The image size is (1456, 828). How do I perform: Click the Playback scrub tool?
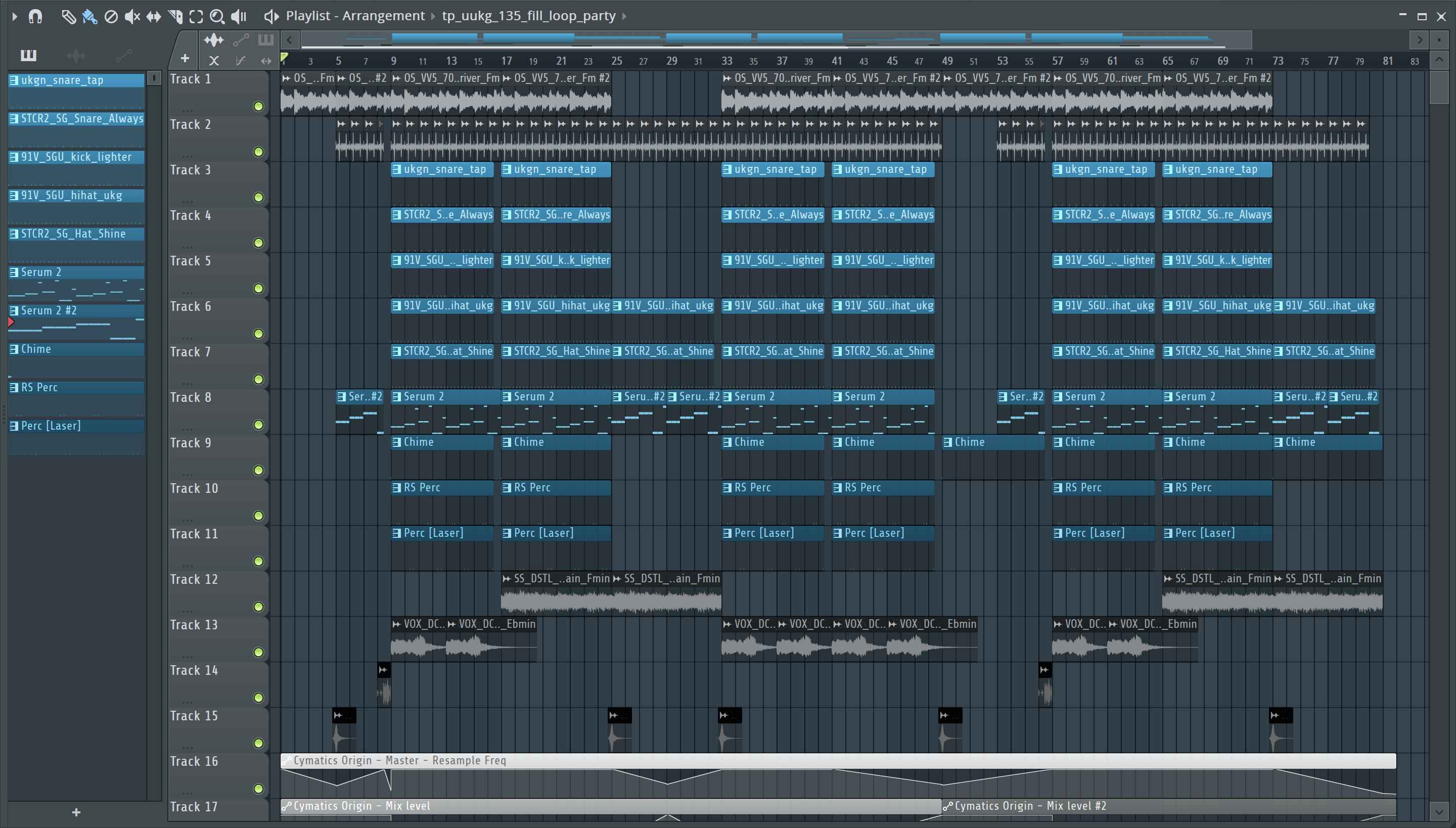point(239,17)
